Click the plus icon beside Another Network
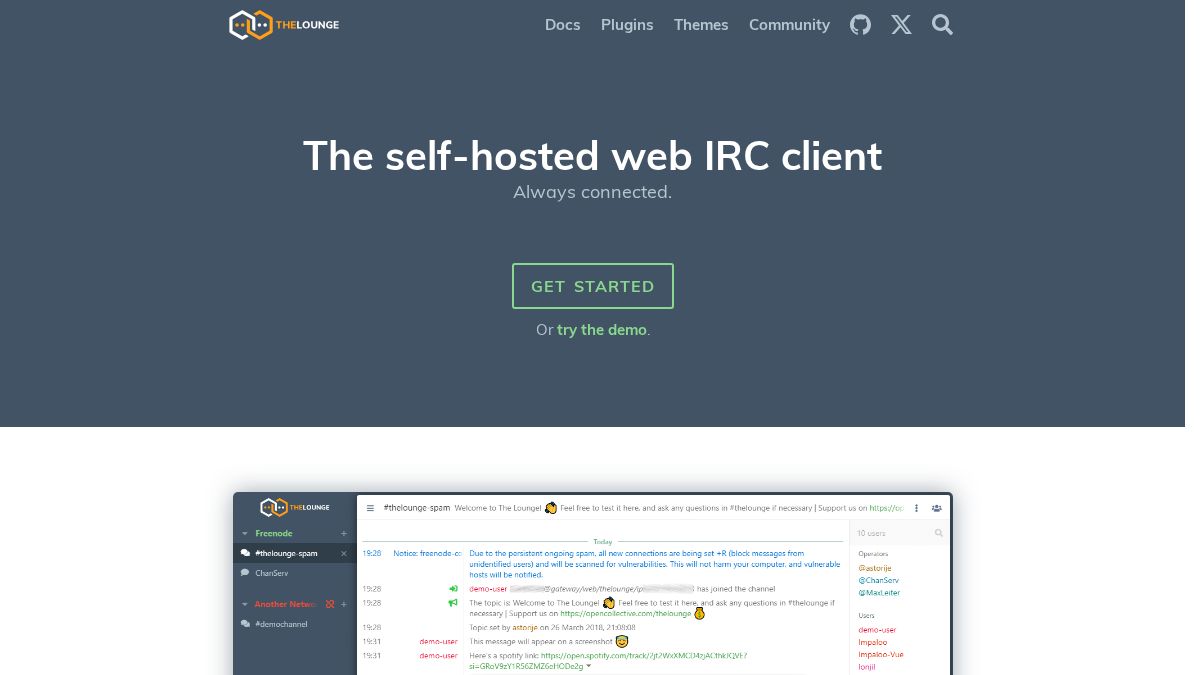The height and width of the screenshot is (675, 1200). pyautogui.click(x=344, y=604)
